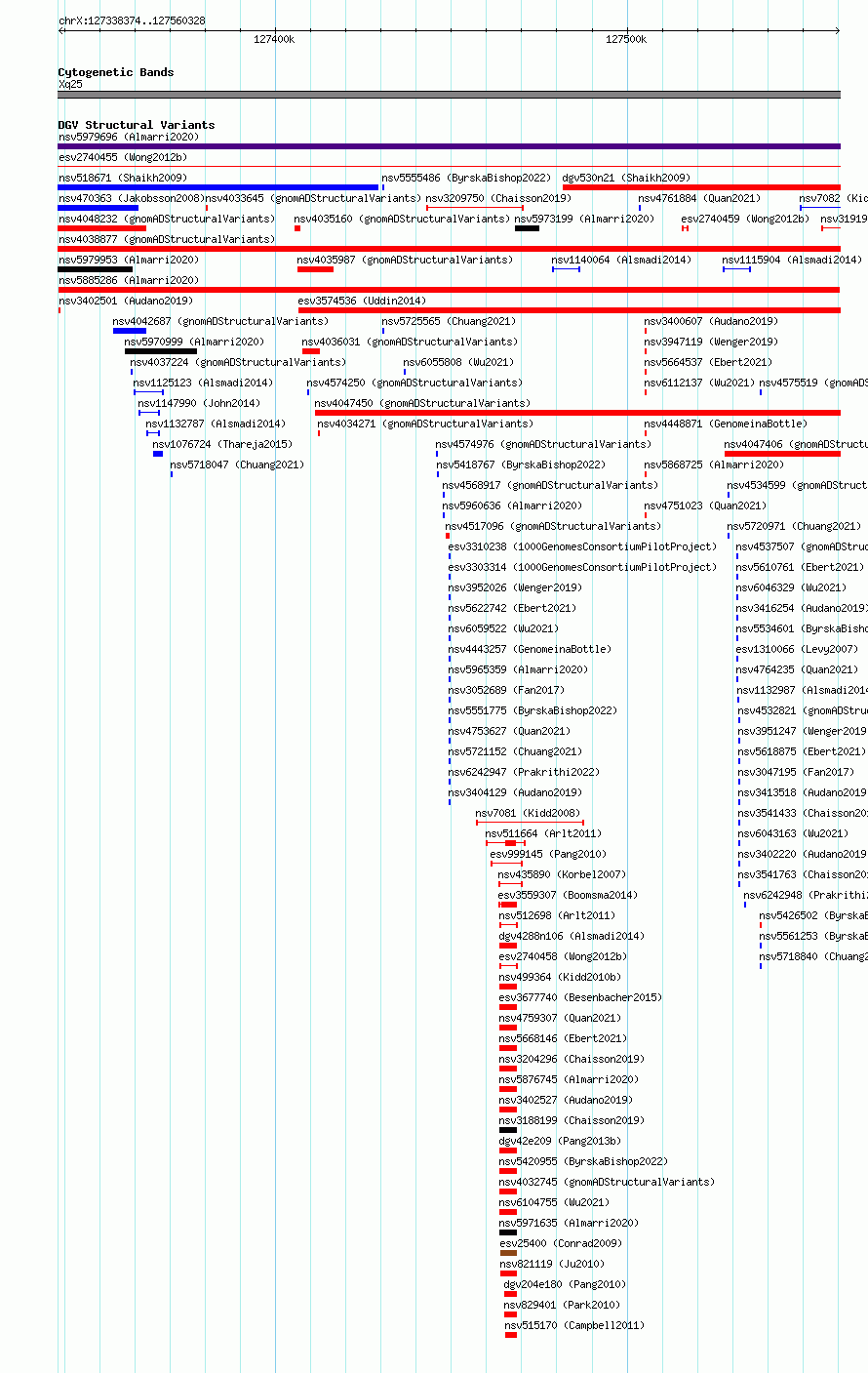Viewport: 868px width, 1373px height.
Task: Select nsv3310238 1000GenomesConsortiumPilotProject label
Action: pos(582,546)
